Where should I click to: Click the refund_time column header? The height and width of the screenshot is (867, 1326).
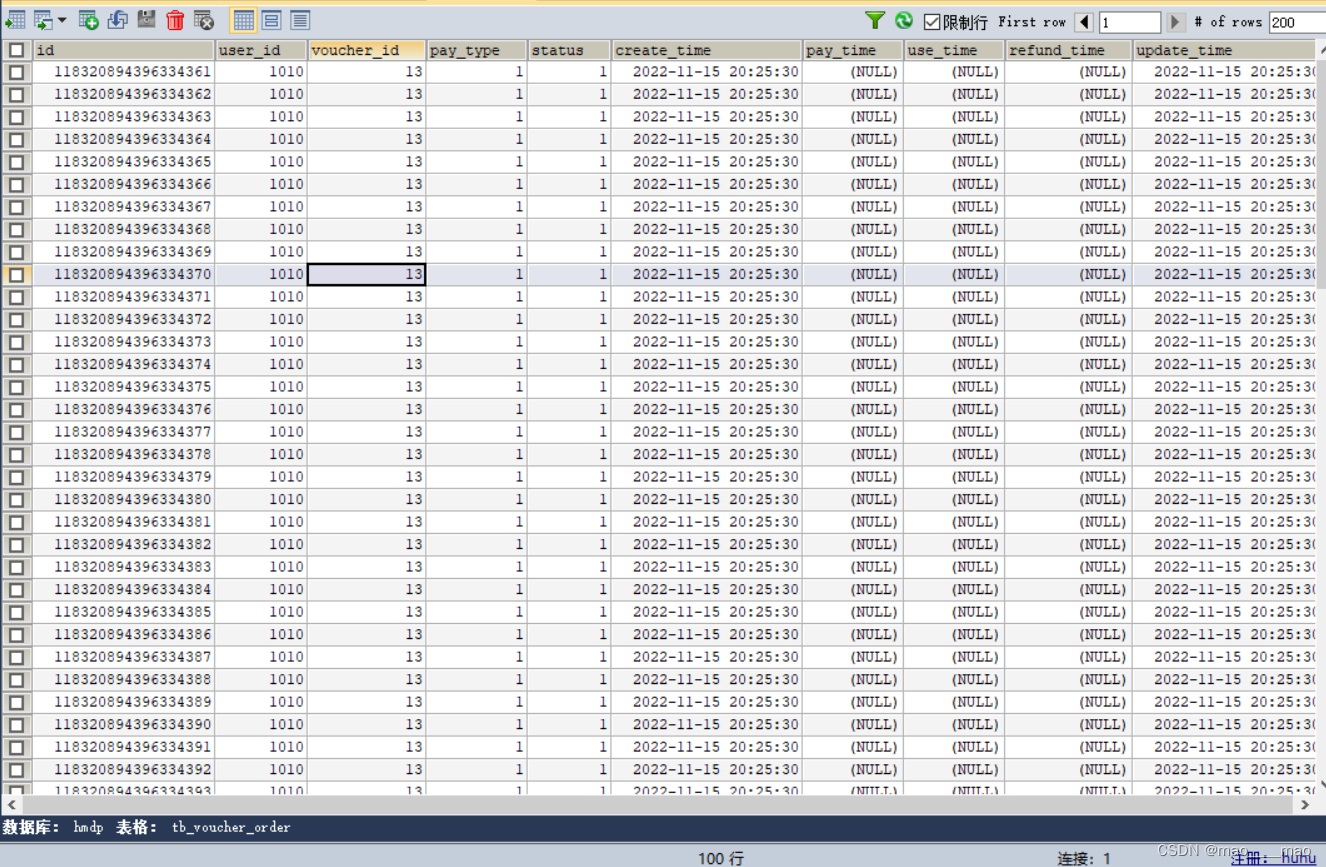[1069, 50]
